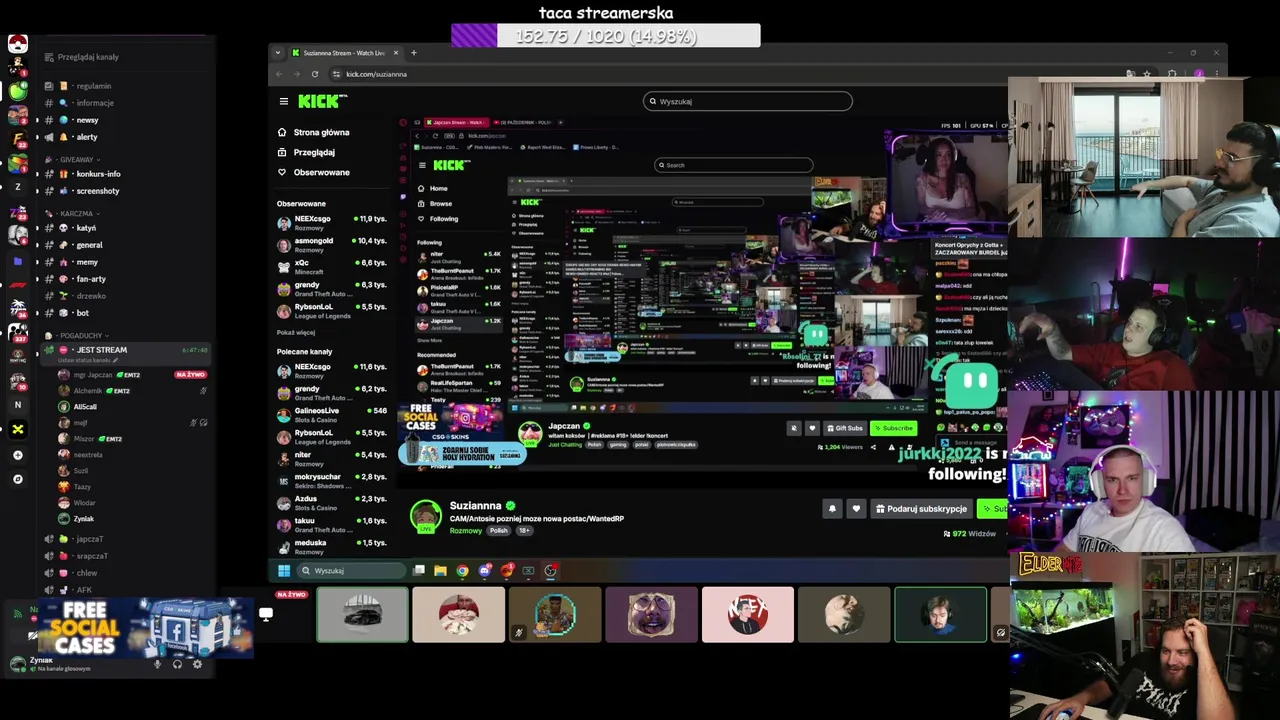This screenshot has height=720, width=1280.
Task: Open Obserwowane in Kick sidebar
Action: pos(314,172)
